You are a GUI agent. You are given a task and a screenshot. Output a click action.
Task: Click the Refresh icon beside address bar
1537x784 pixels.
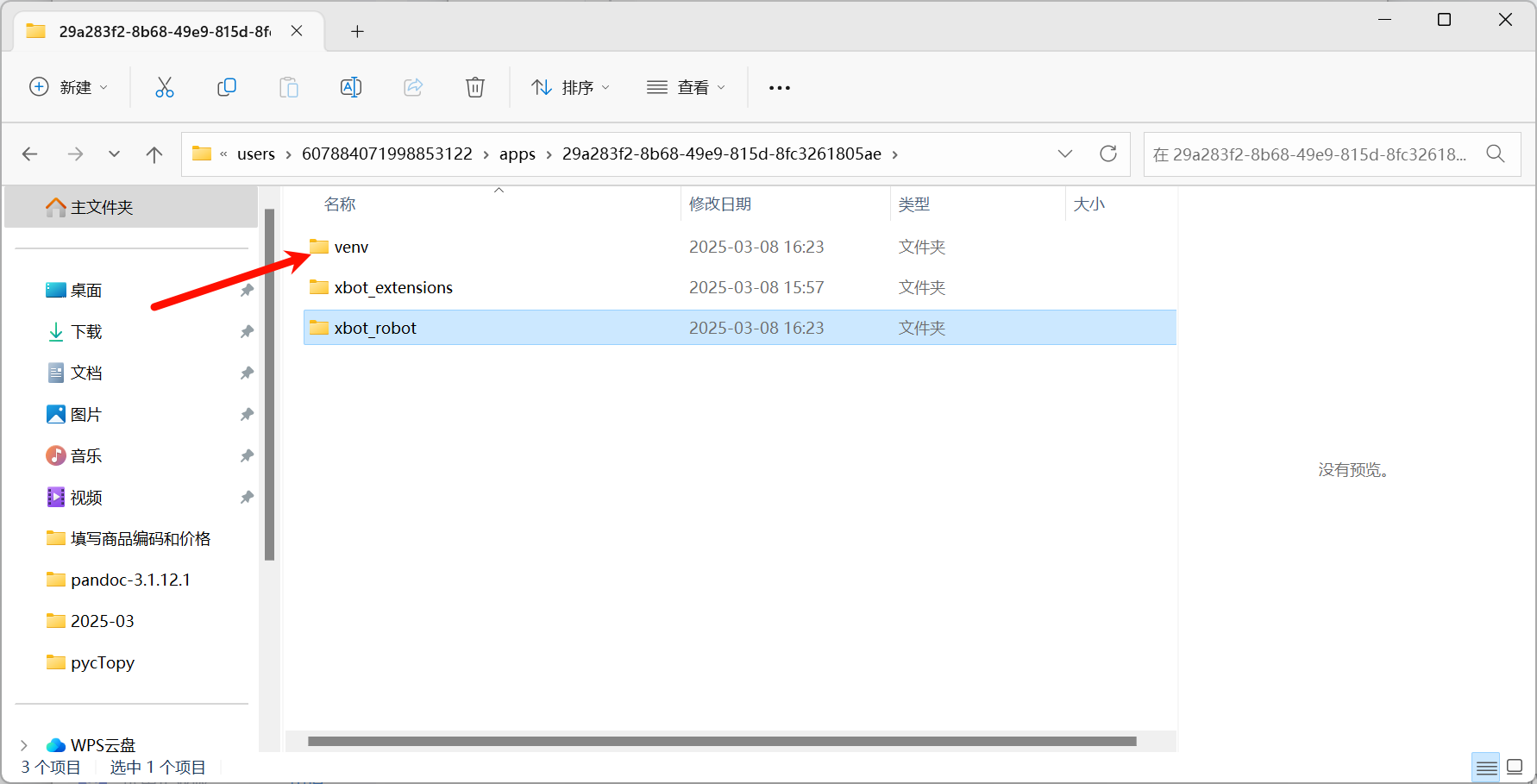tap(1108, 154)
